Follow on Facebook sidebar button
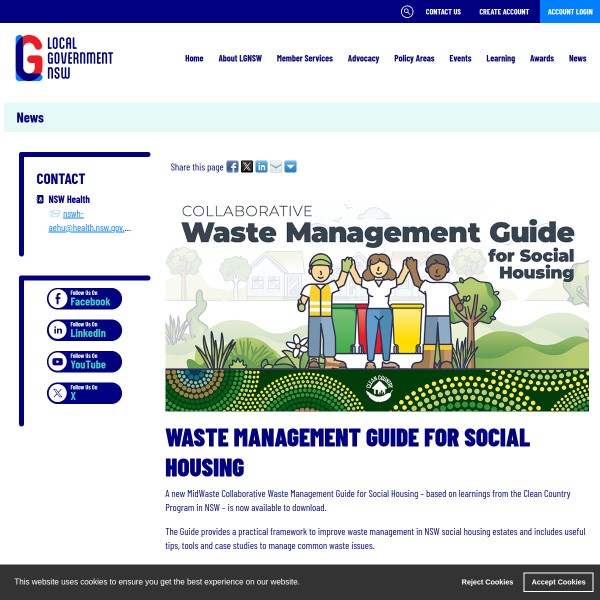This screenshot has height=600, width=600. click(x=84, y=299)
